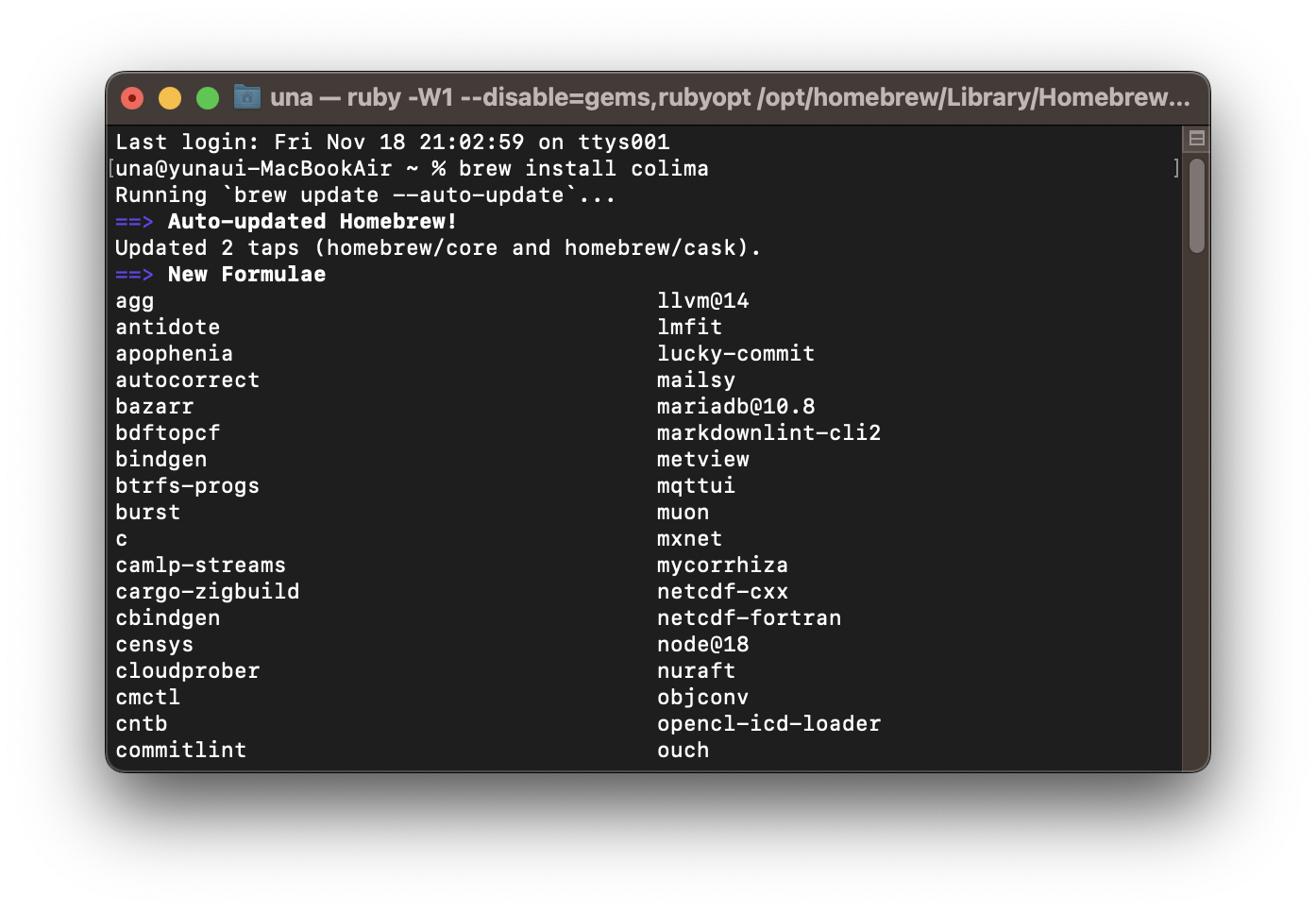Click the formula name 'node@18'
The image size is (1316, 912).
703,645
